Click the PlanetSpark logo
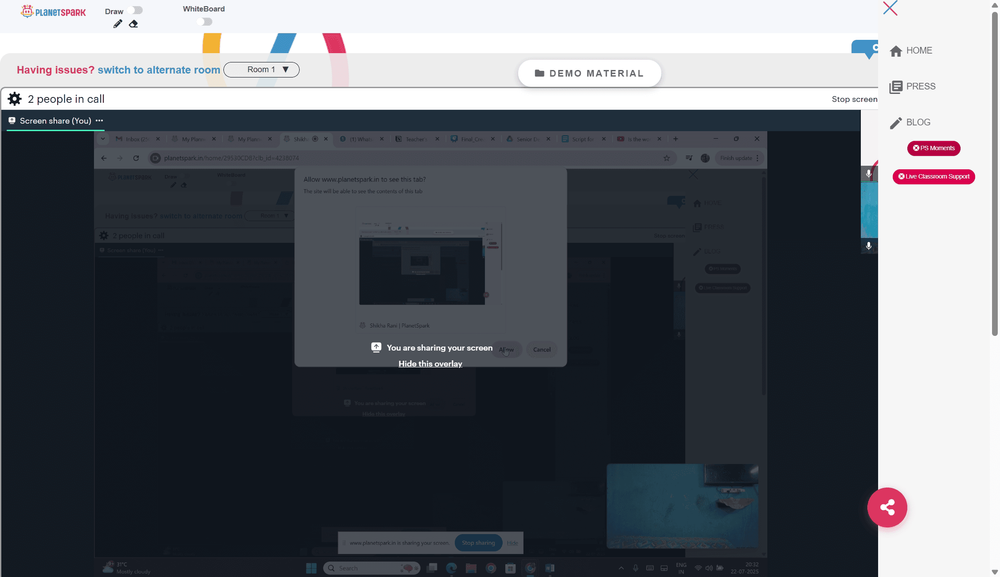This screenshot has width=1000, height=577. [53, 11]
